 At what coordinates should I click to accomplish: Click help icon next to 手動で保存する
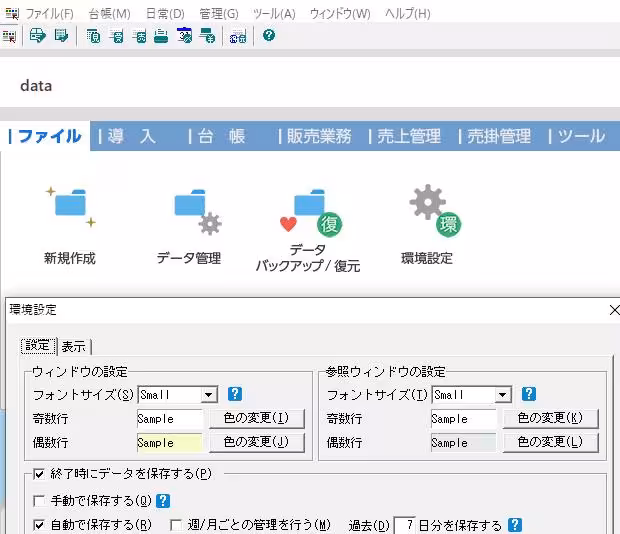point(163,501)
